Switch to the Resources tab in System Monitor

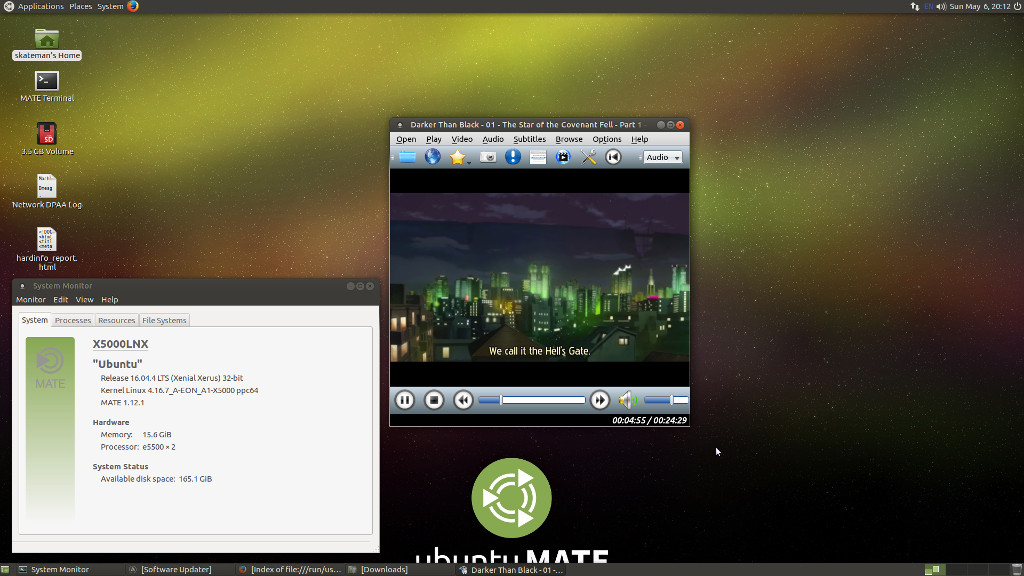[x=116, y=320]
